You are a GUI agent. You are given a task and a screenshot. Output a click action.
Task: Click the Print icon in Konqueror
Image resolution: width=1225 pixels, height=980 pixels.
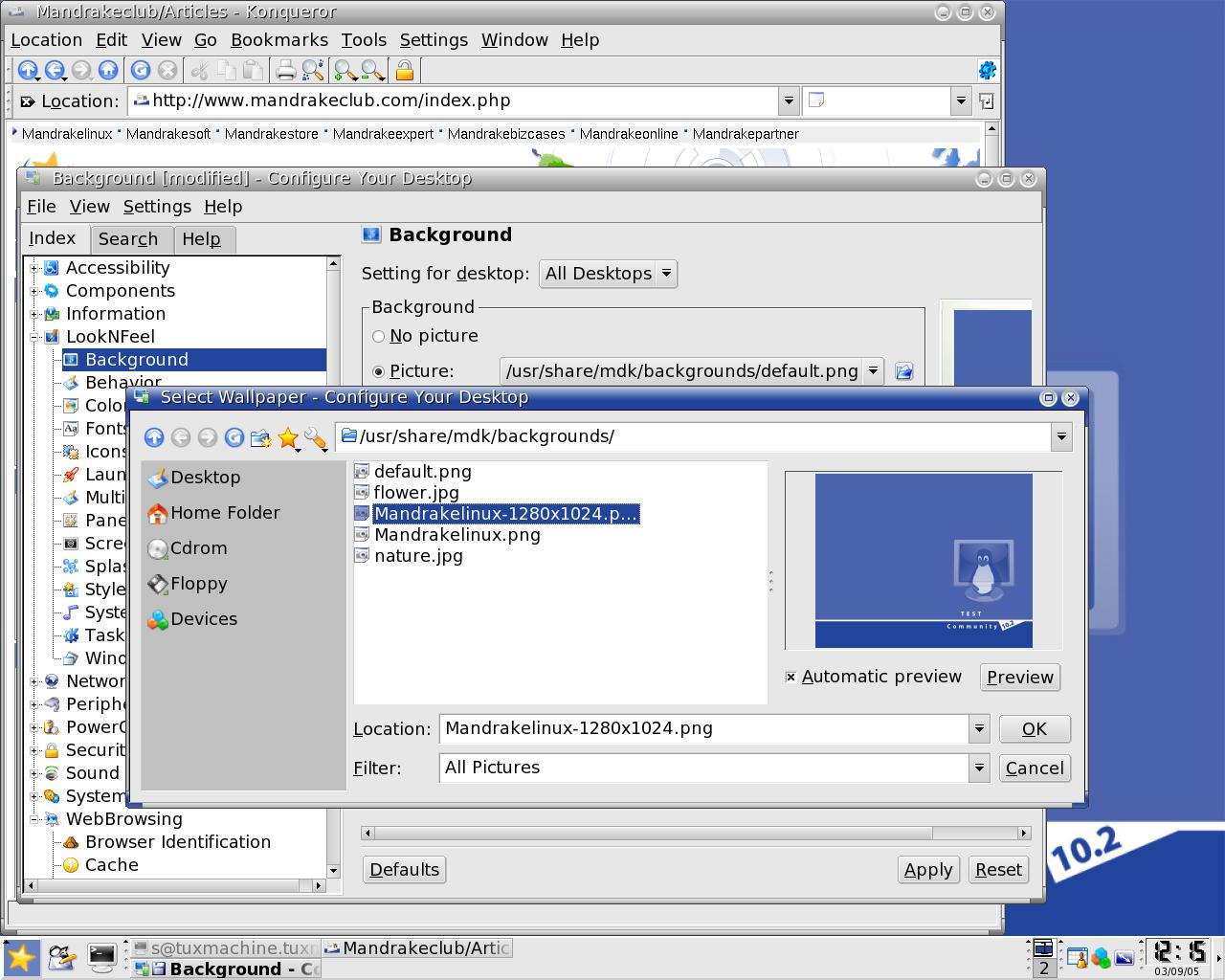click(x=285, y=70)
